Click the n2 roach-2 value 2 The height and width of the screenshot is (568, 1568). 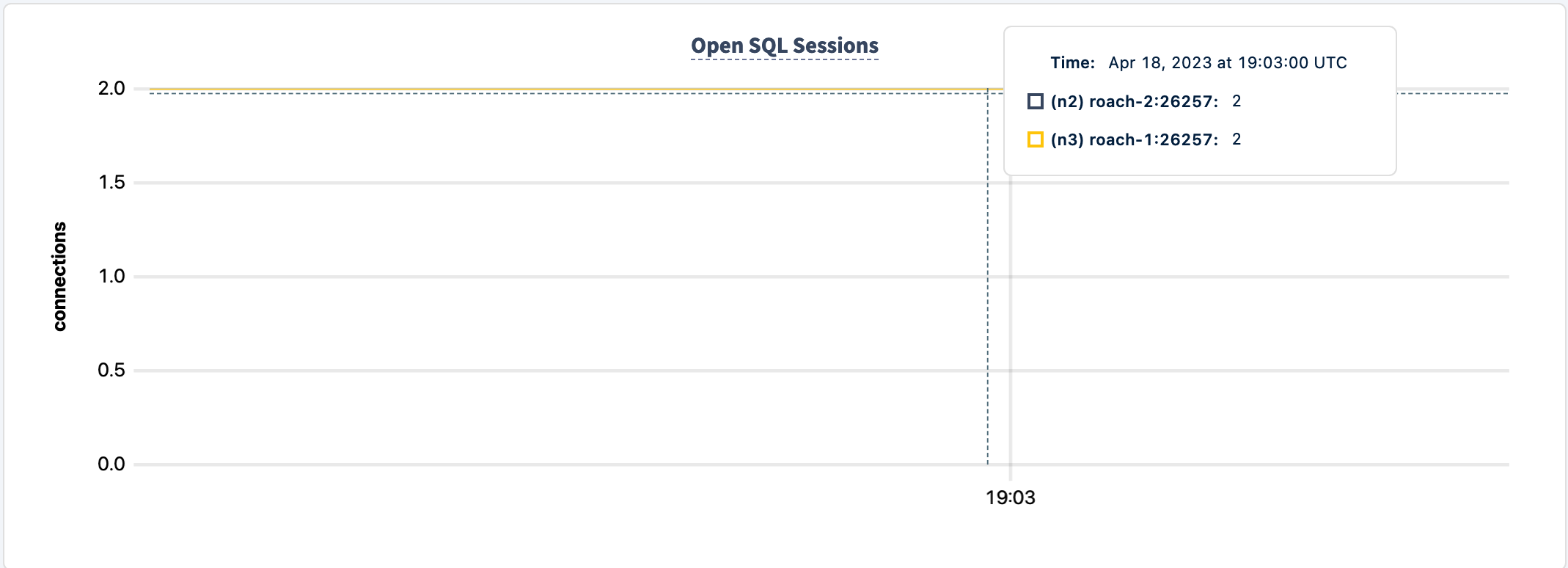1237,101
